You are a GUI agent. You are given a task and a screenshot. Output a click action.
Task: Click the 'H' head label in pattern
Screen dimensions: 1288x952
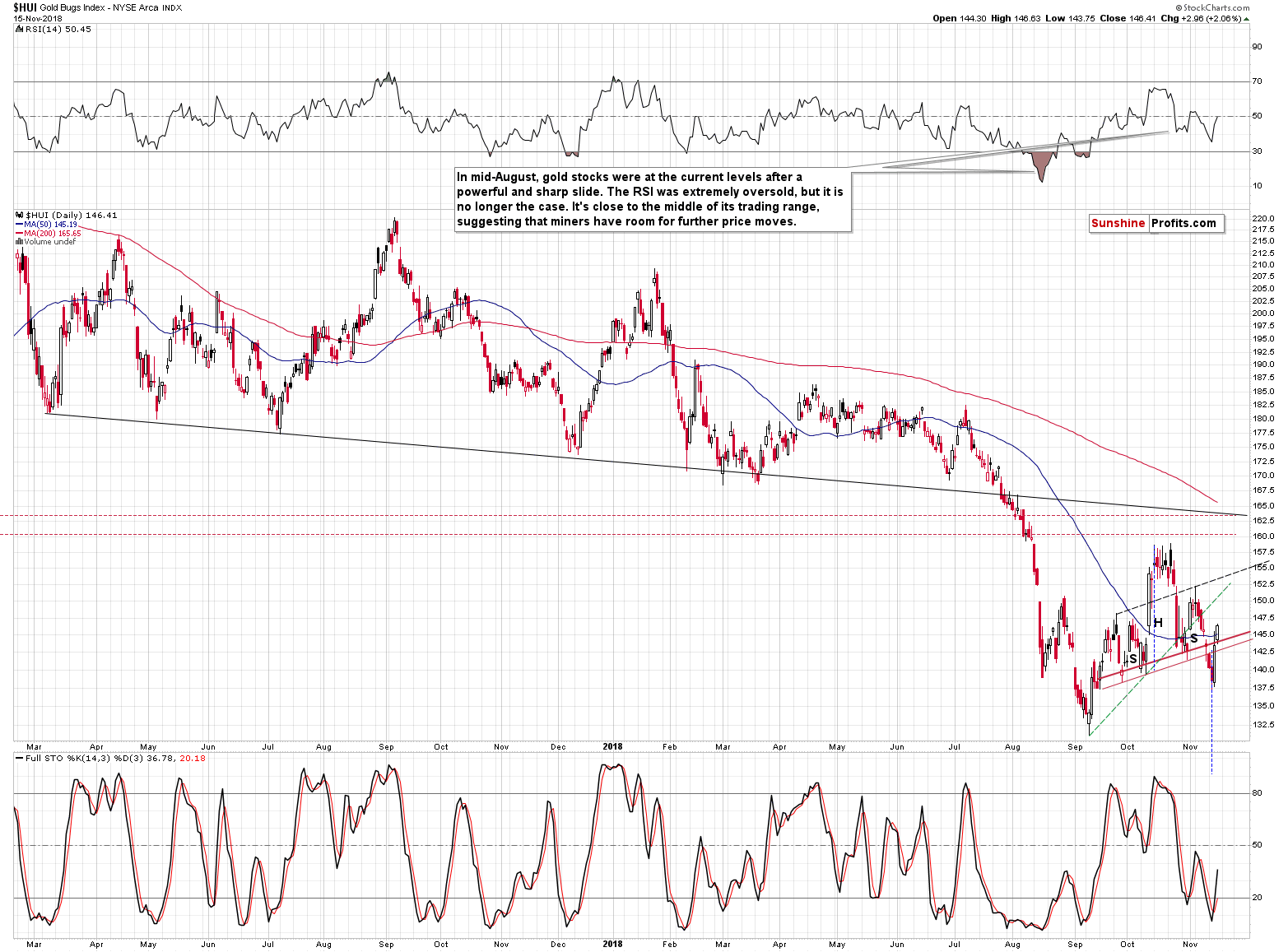[x=1158, y=623]
